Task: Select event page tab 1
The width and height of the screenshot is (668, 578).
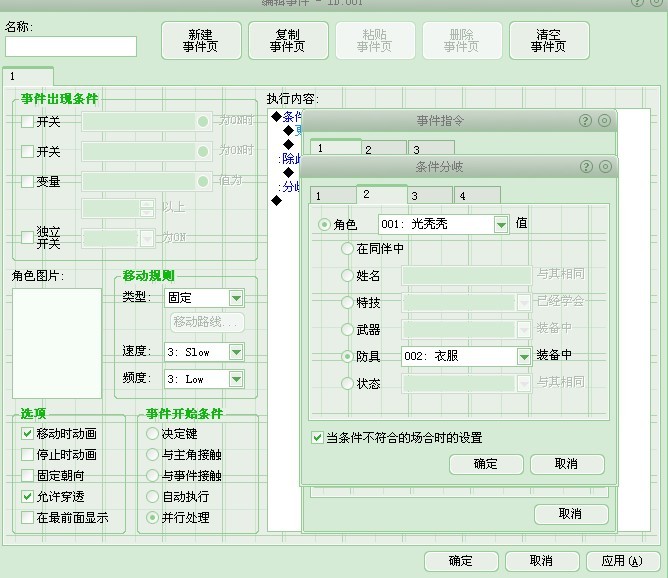Action: coord(28,76)
